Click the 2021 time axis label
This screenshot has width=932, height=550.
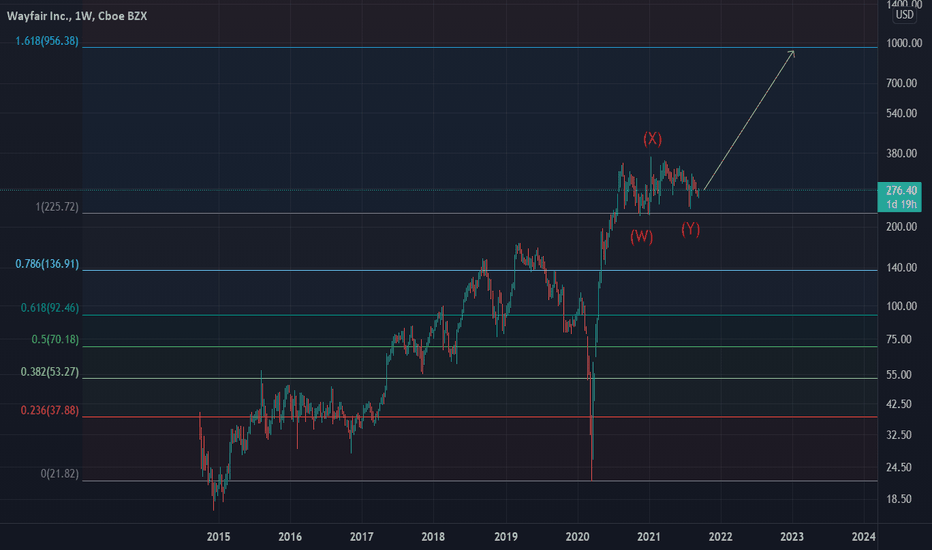(x=648, y=537)
